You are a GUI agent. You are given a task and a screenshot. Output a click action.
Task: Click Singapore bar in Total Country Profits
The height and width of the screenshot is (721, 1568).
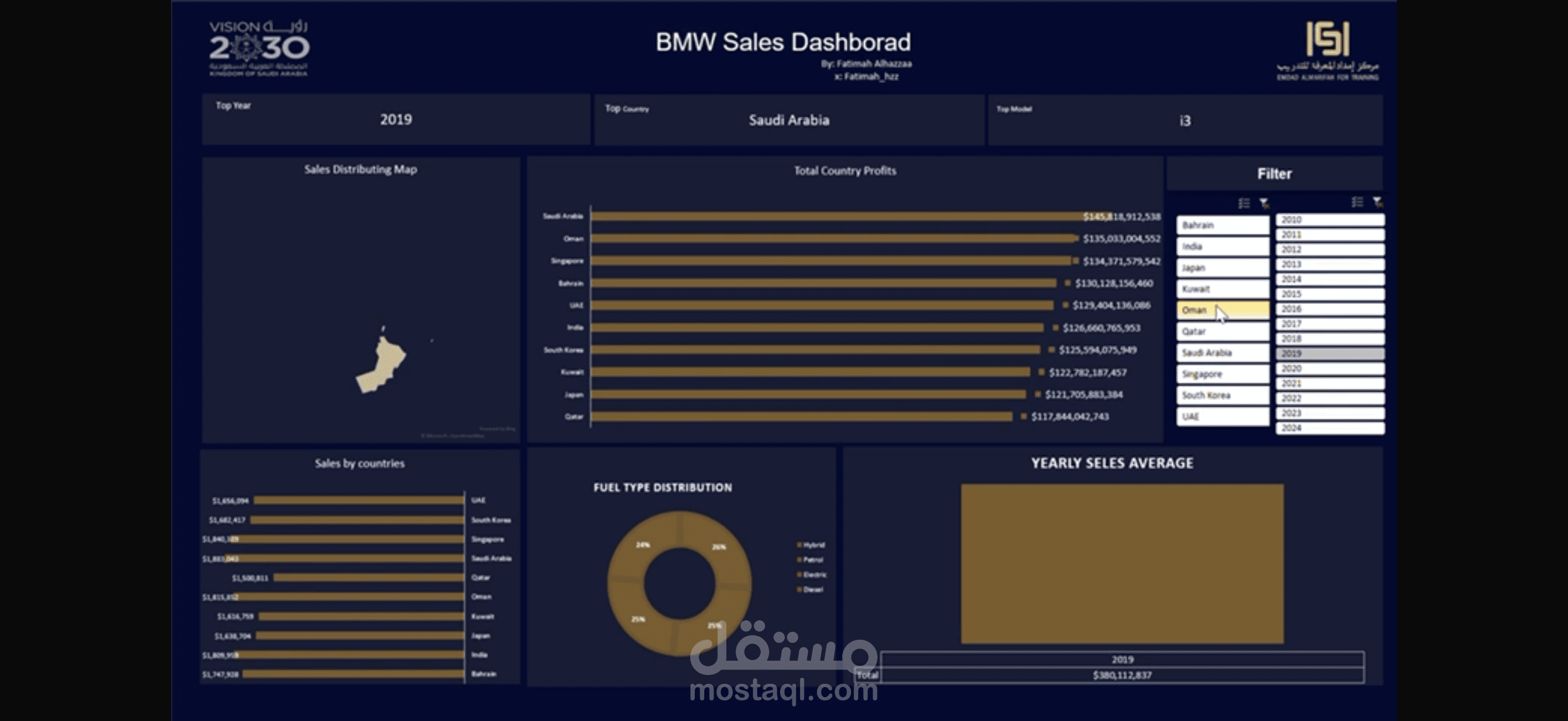coord(831,261)
